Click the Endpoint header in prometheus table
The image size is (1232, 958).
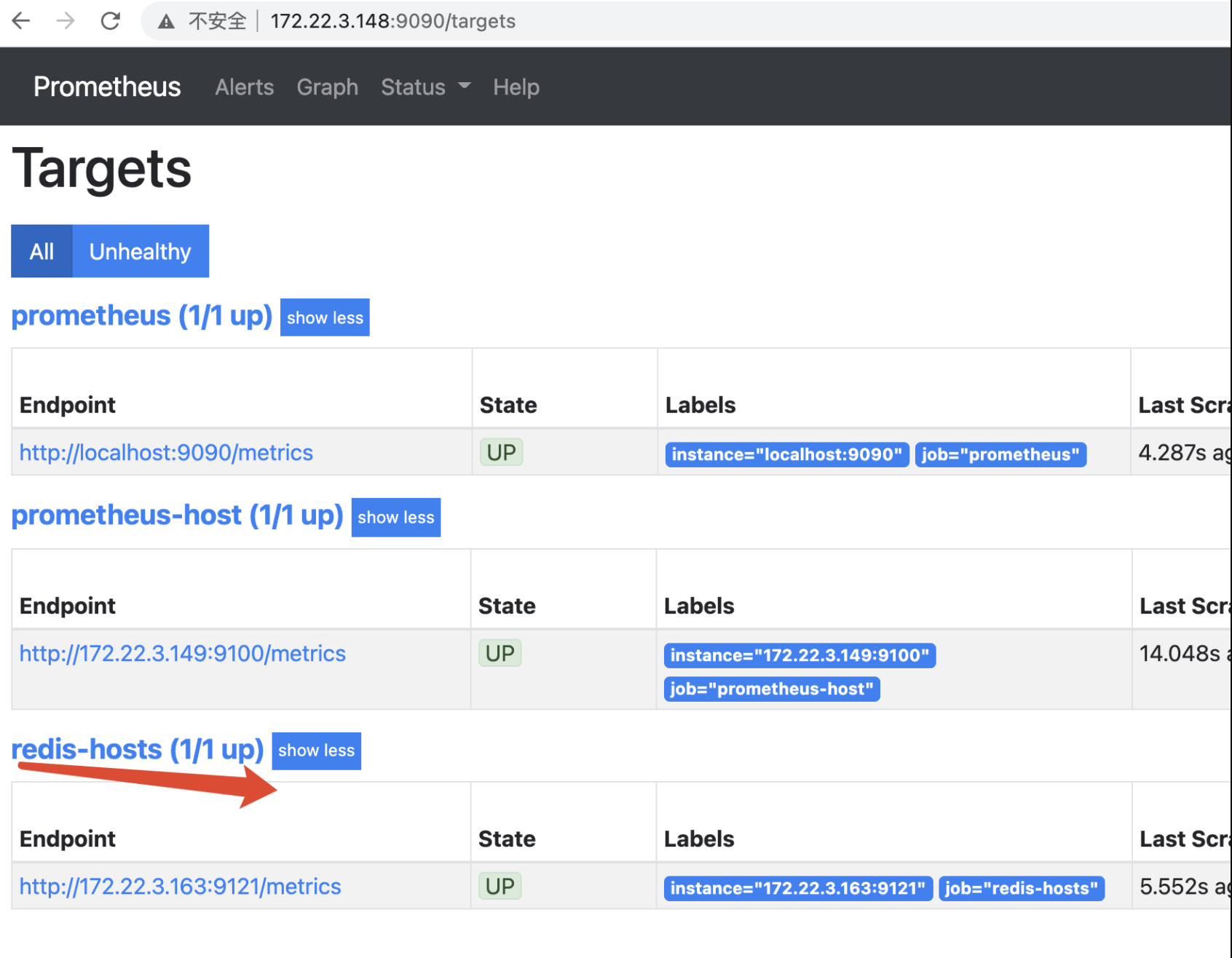67,405
